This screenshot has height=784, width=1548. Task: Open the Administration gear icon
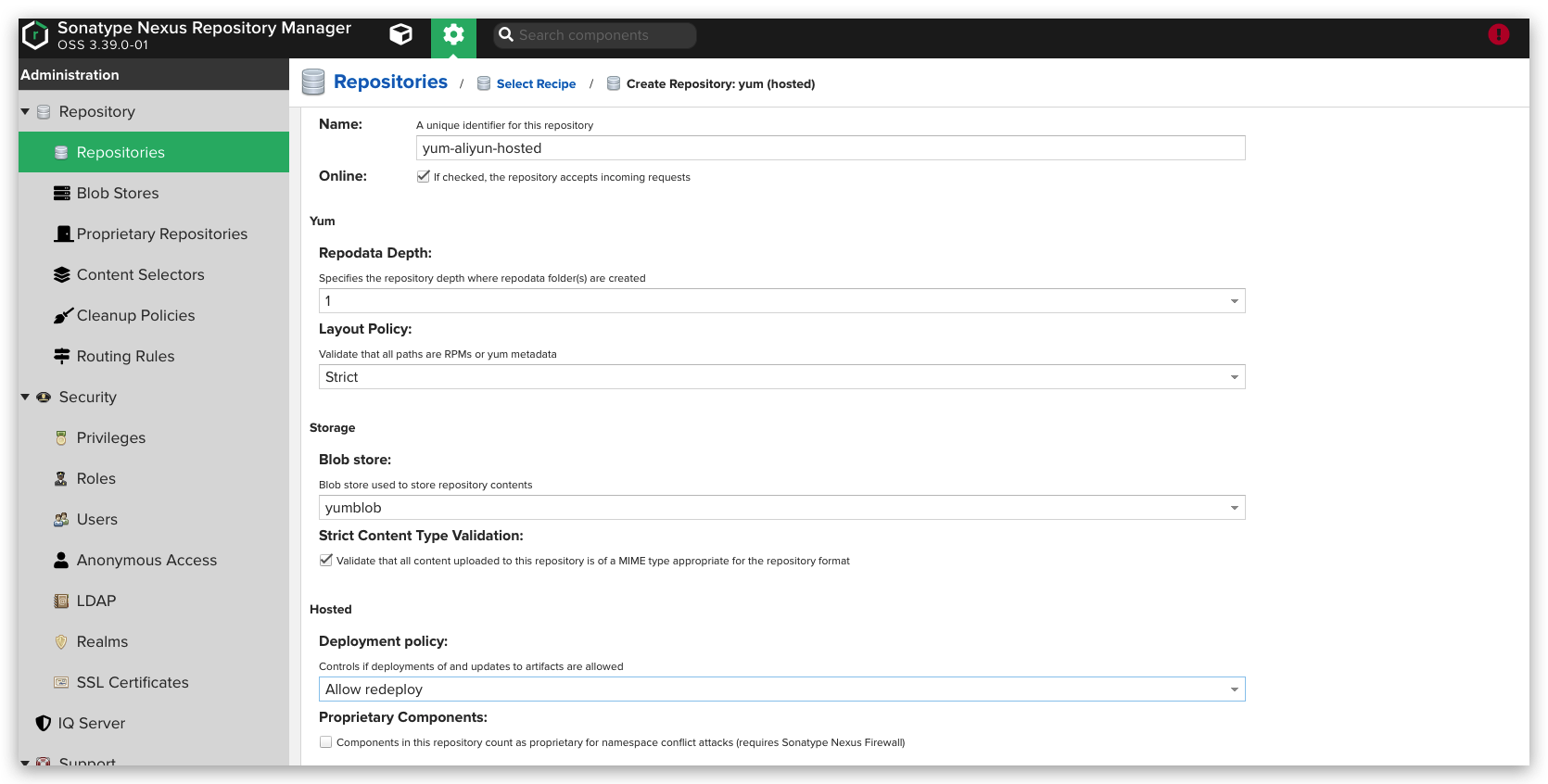point(453,35)
